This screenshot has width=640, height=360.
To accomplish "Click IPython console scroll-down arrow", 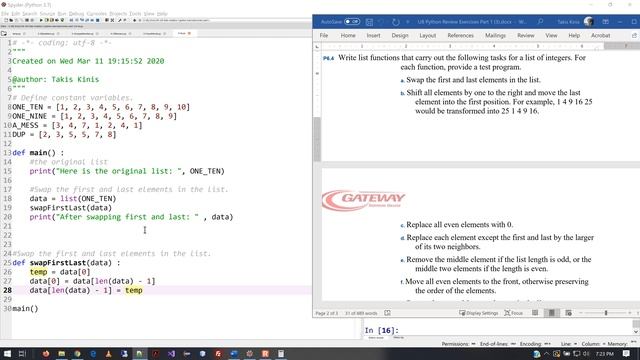I will 636,332.
